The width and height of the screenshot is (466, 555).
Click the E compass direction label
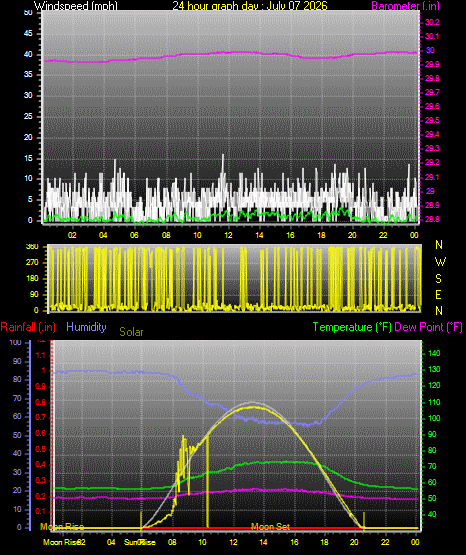click(438, 294)
